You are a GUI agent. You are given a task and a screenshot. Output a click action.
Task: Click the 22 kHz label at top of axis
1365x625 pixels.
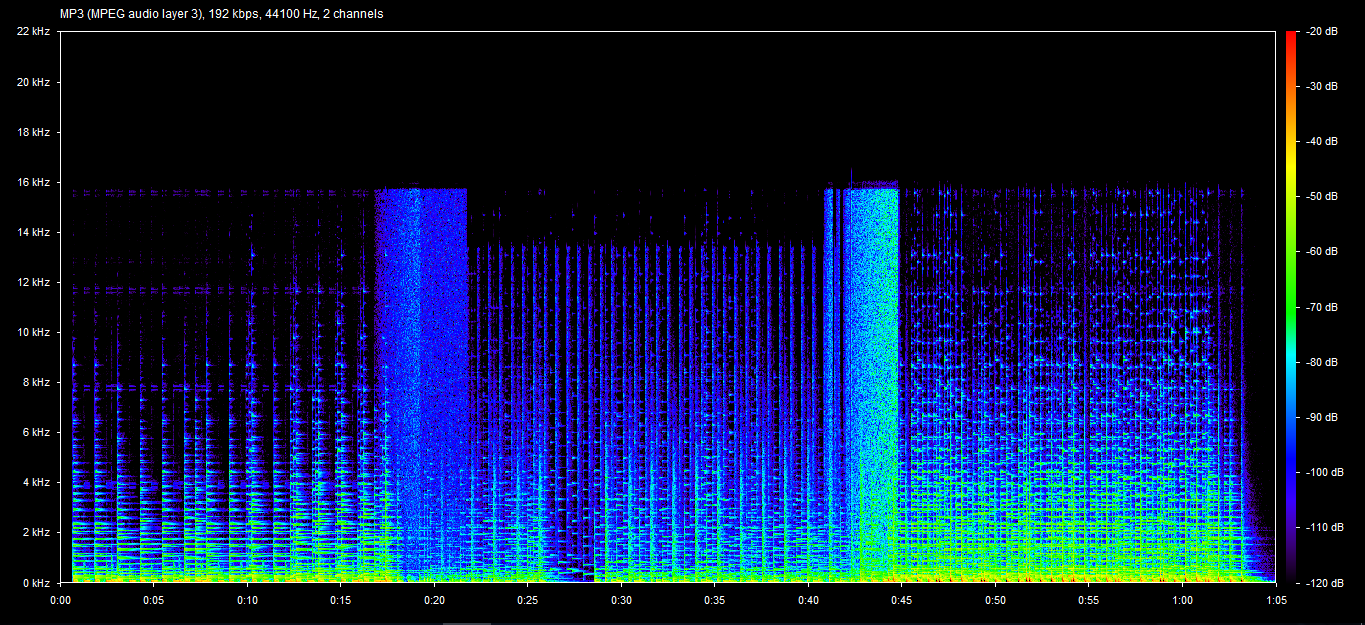pyautogui.click(x=33, y=32)
